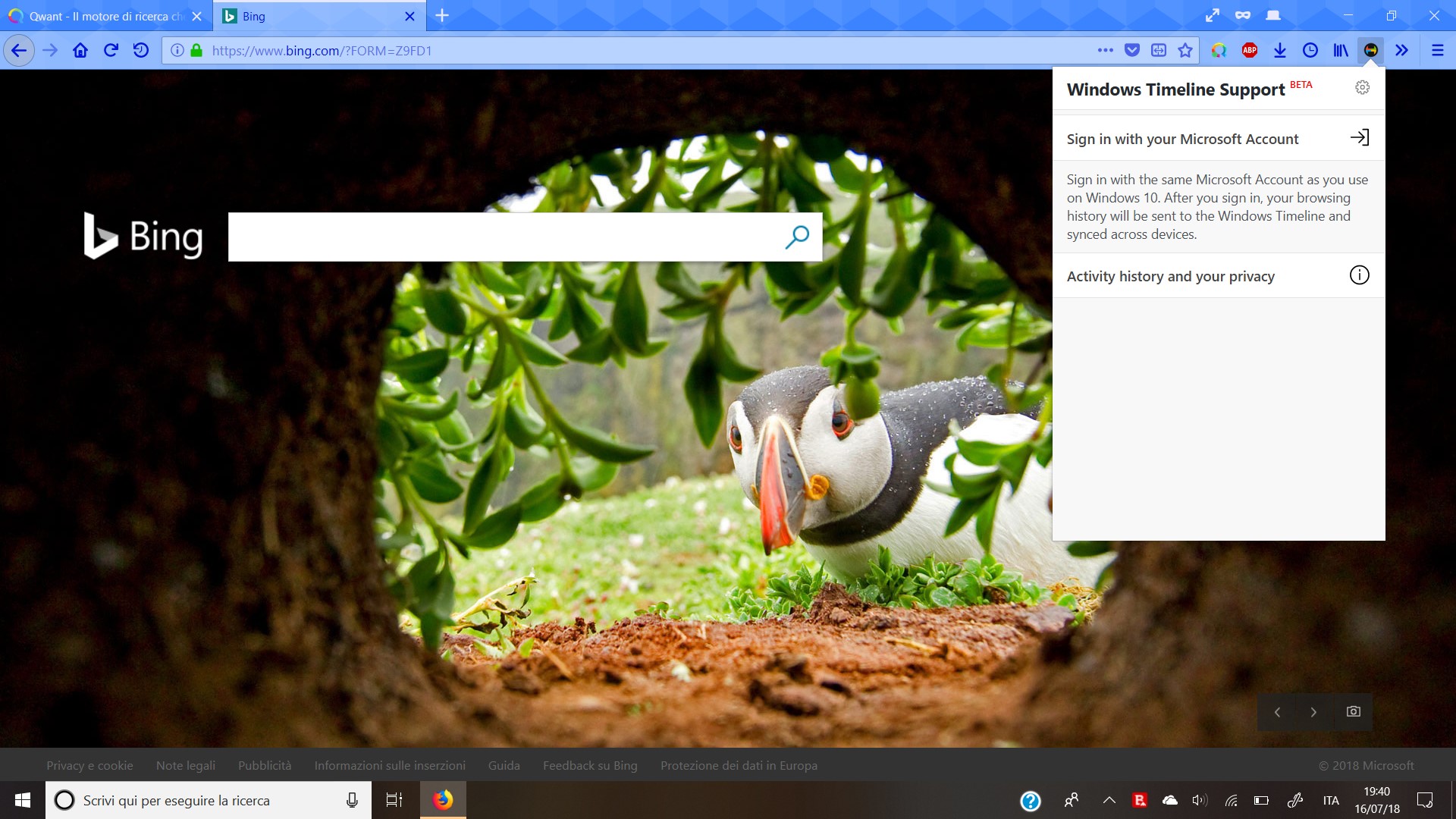Activate Cortana microphone icon
Screen dimensions: 1456x819
tap(352, 800)
